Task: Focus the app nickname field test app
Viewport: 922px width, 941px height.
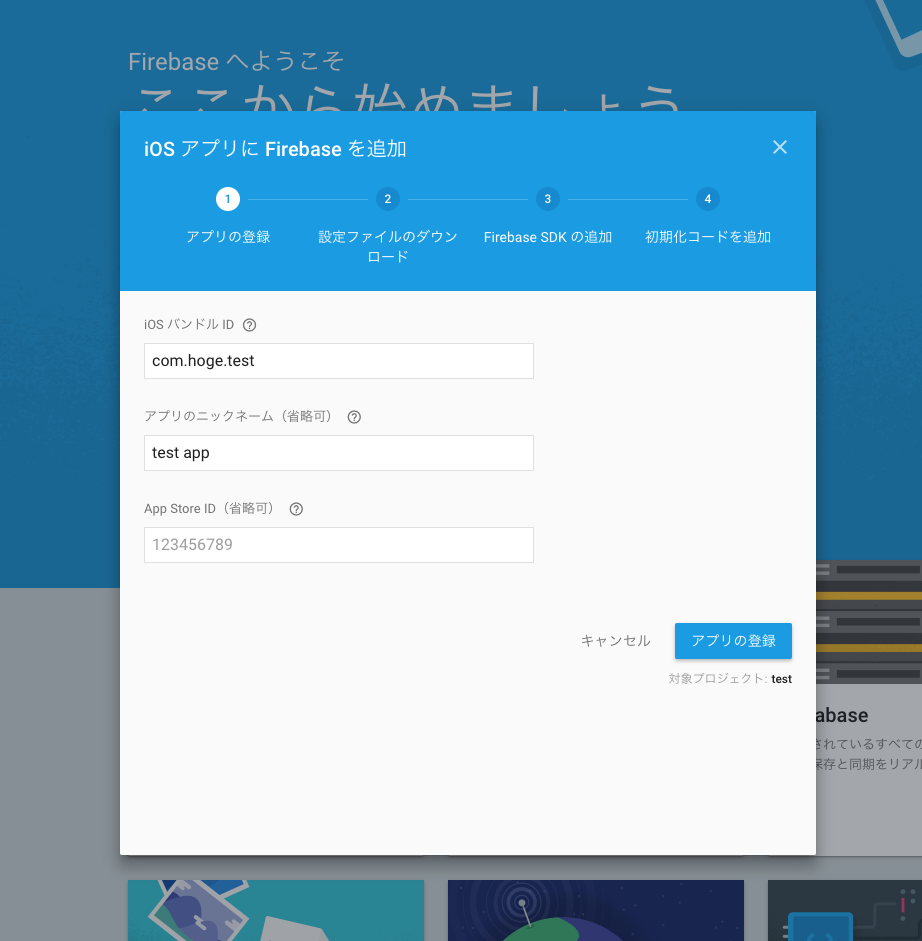Action: [339, 452]
